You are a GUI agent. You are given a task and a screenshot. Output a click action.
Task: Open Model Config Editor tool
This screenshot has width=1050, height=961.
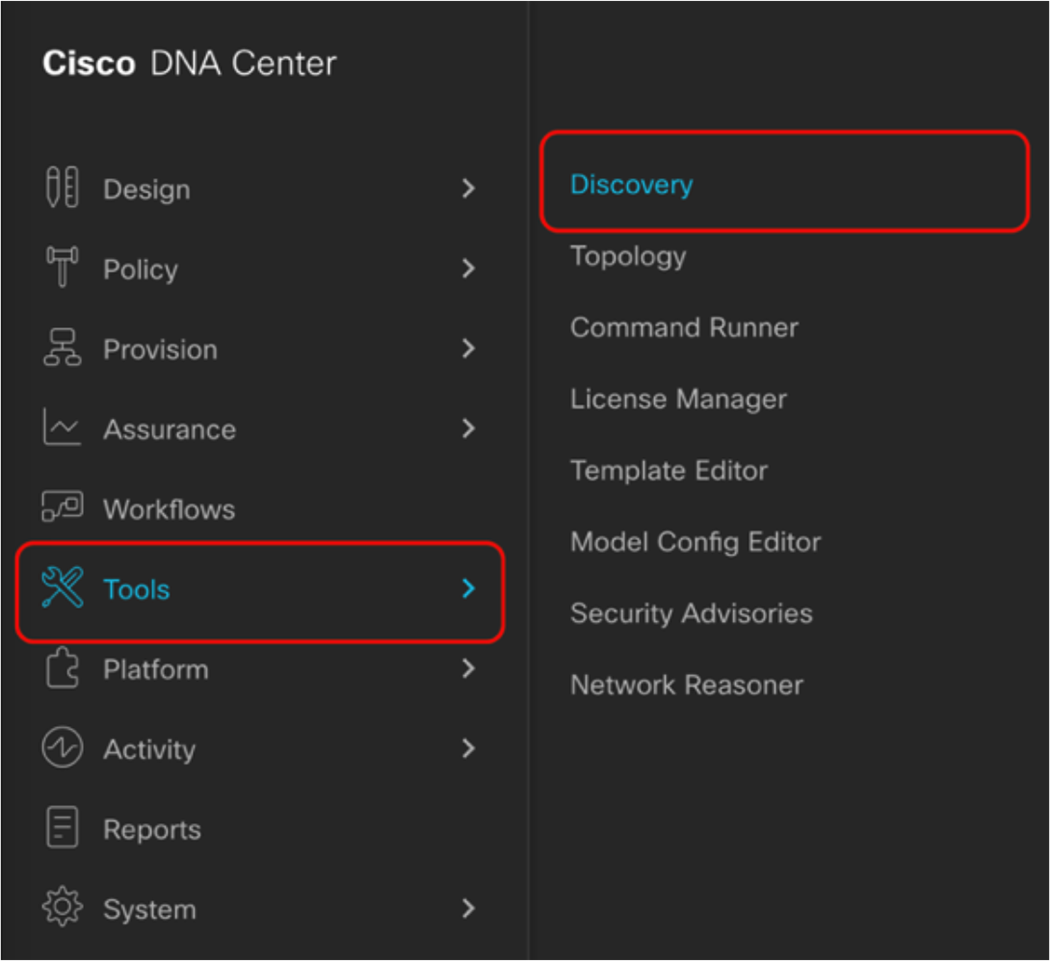coord(695,542)
